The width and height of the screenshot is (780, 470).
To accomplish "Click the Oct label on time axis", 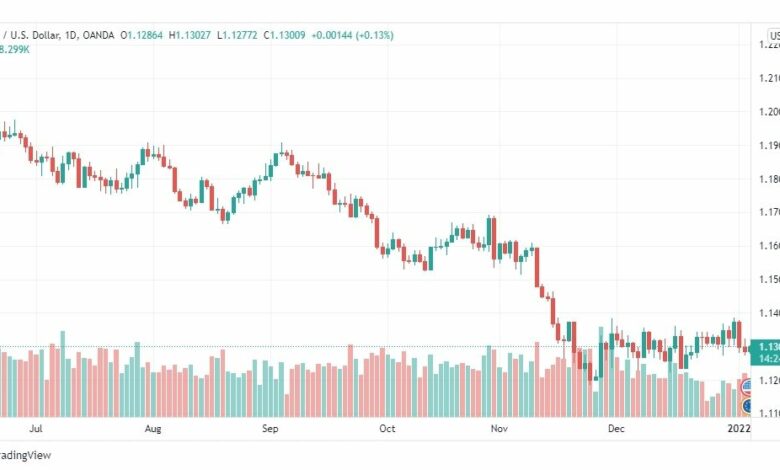I will [387, 428].
